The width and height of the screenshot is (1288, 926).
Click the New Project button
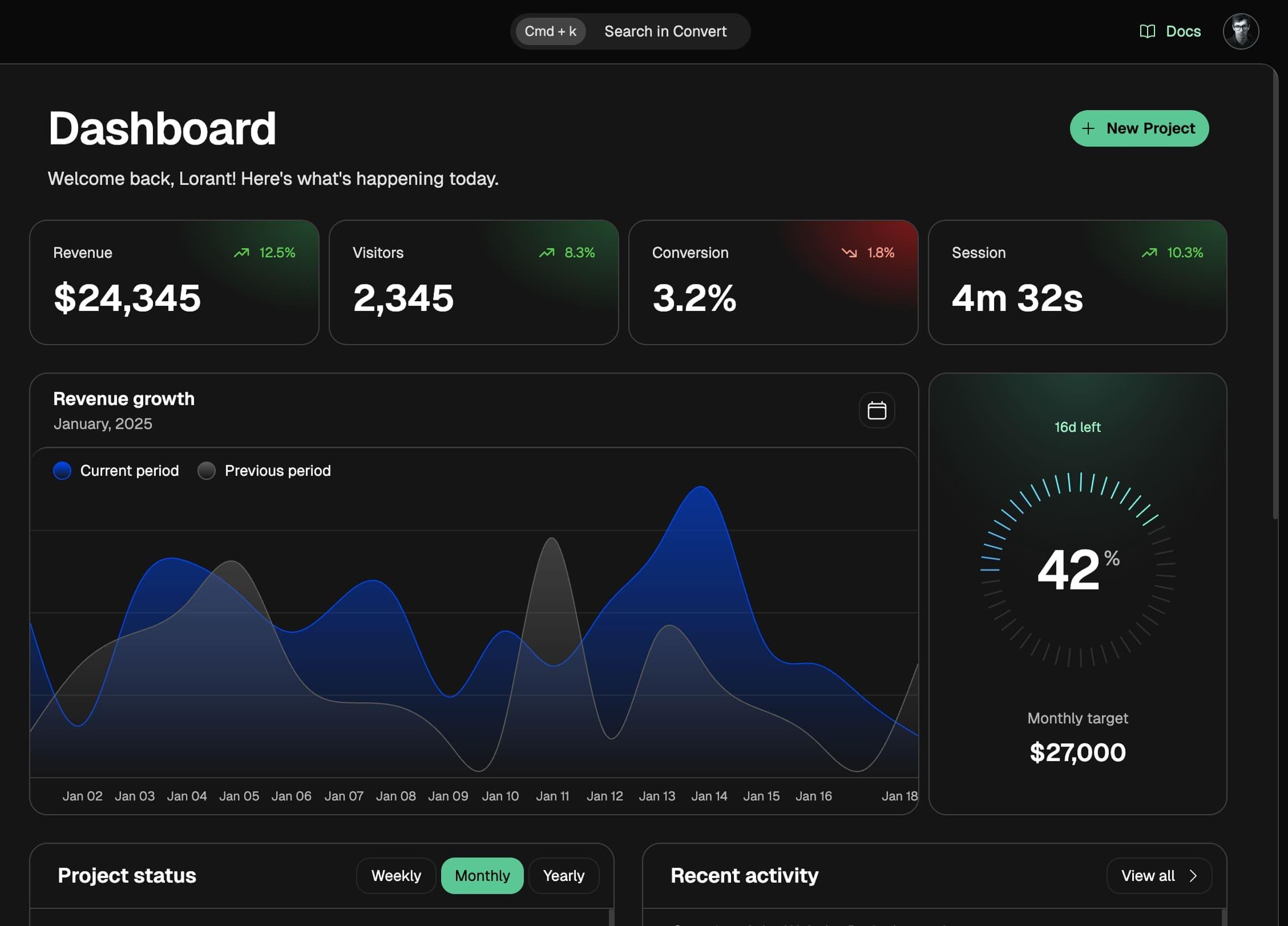pos(1139,128)
